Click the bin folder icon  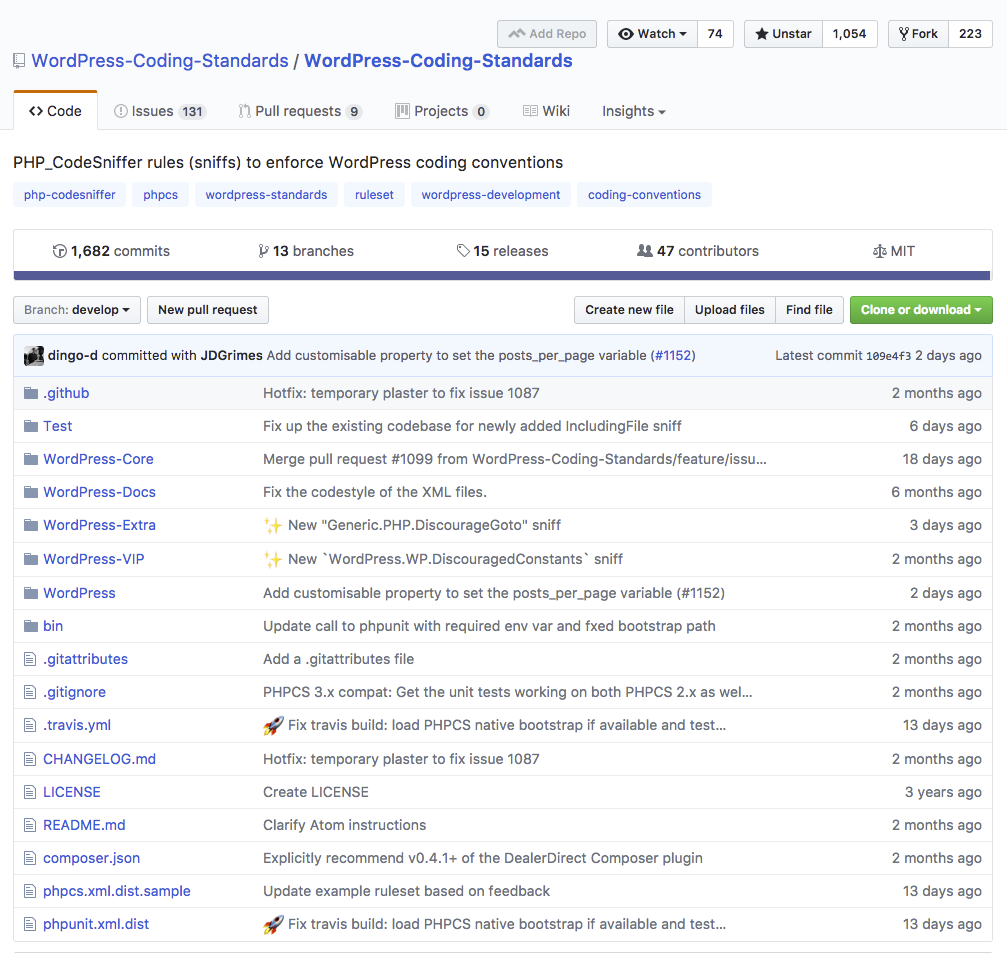[x=31, y=626]
